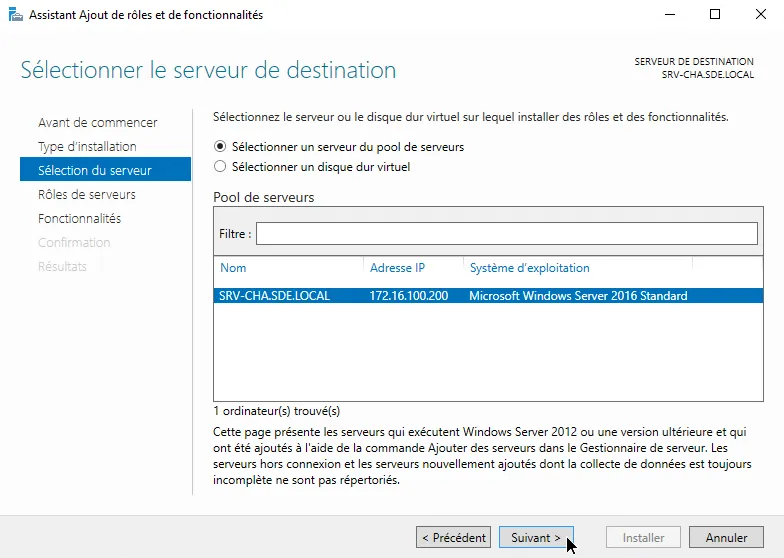Minimize the wizard window
This screenshot has height=558, width=784.
tap(668, 14)
